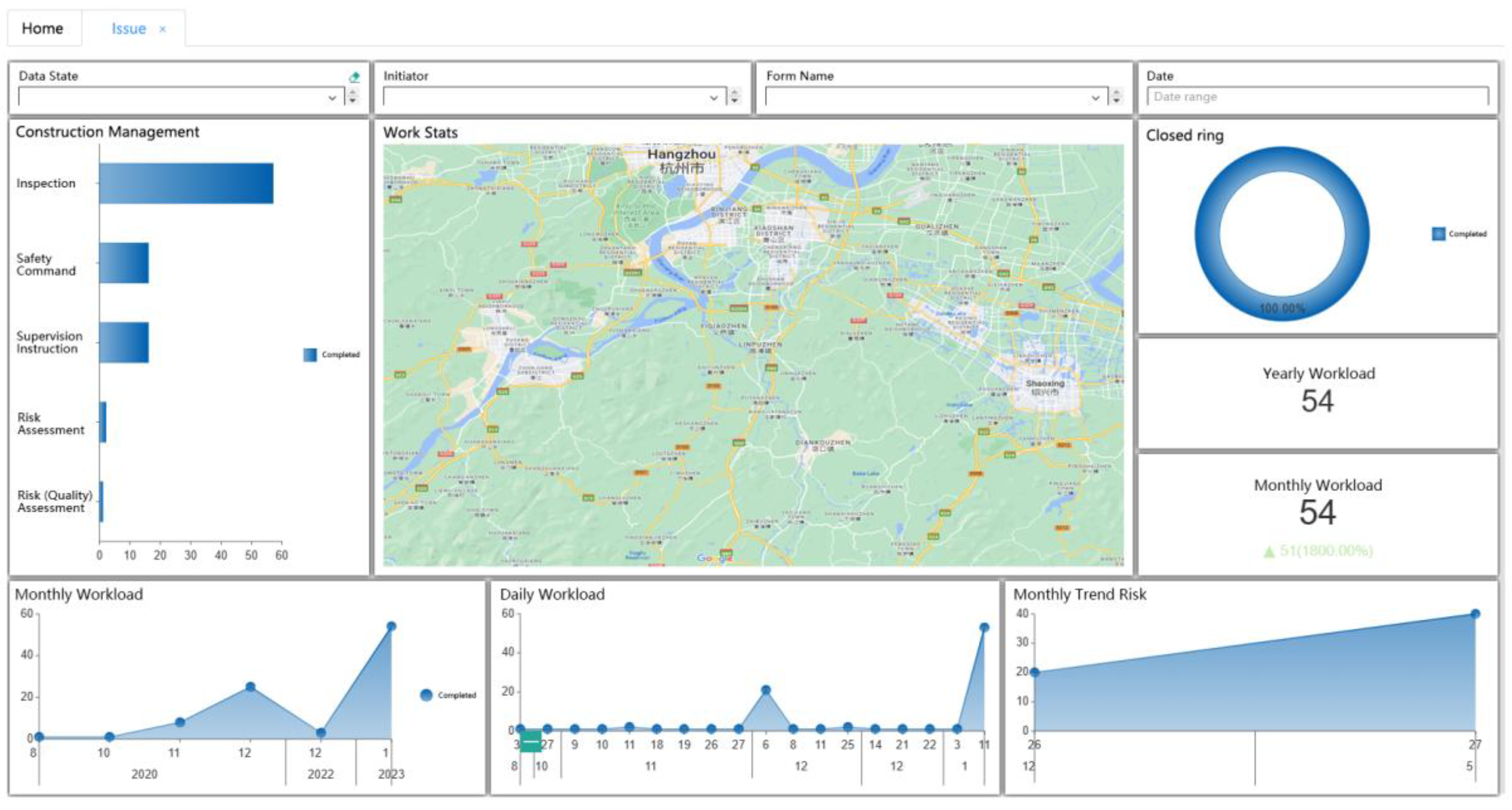
Task: Click the Hangzhou label on the map
Action: [681, 154]
